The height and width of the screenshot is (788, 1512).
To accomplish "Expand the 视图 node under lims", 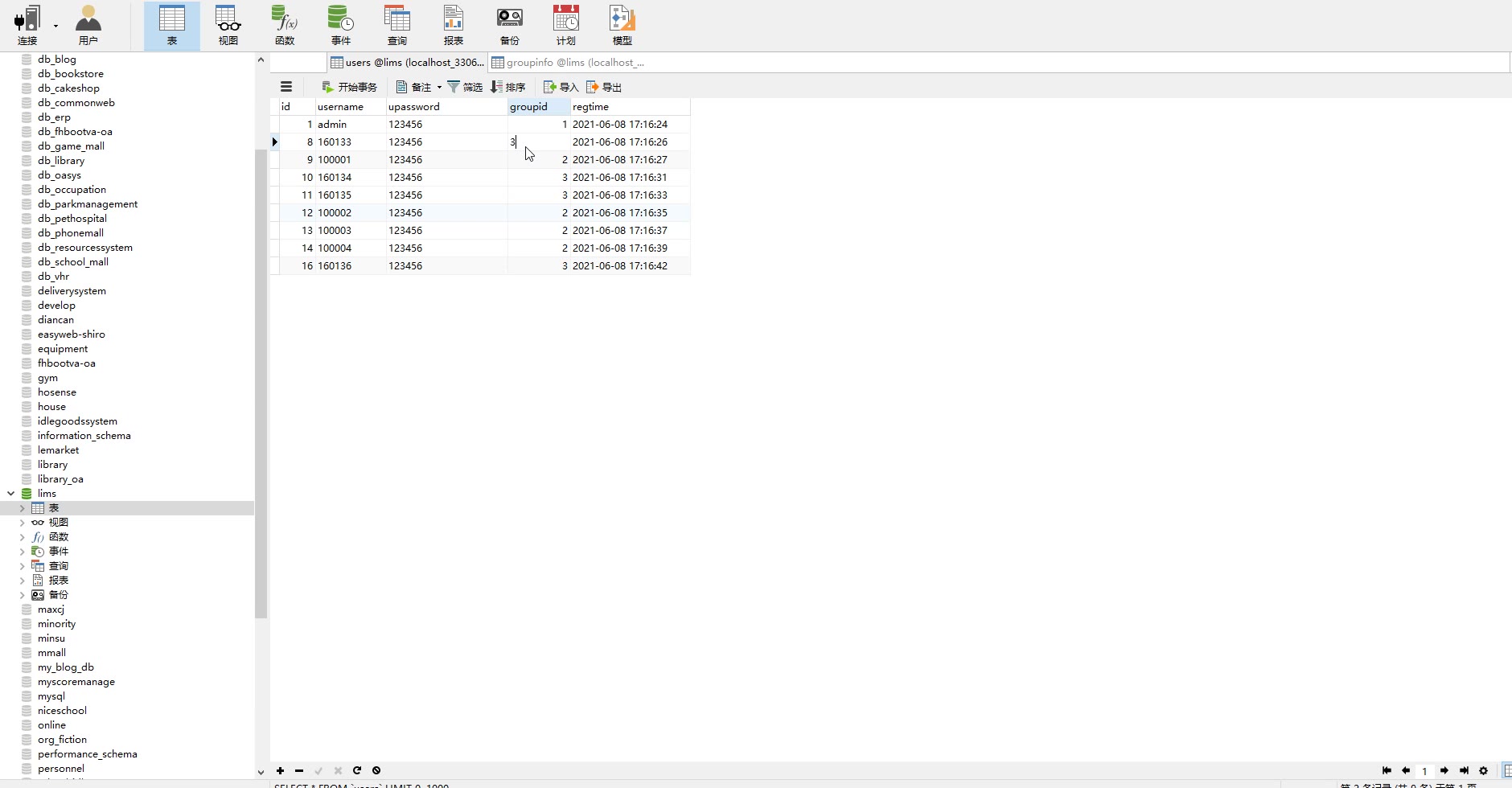I will (x=22, y=523).
